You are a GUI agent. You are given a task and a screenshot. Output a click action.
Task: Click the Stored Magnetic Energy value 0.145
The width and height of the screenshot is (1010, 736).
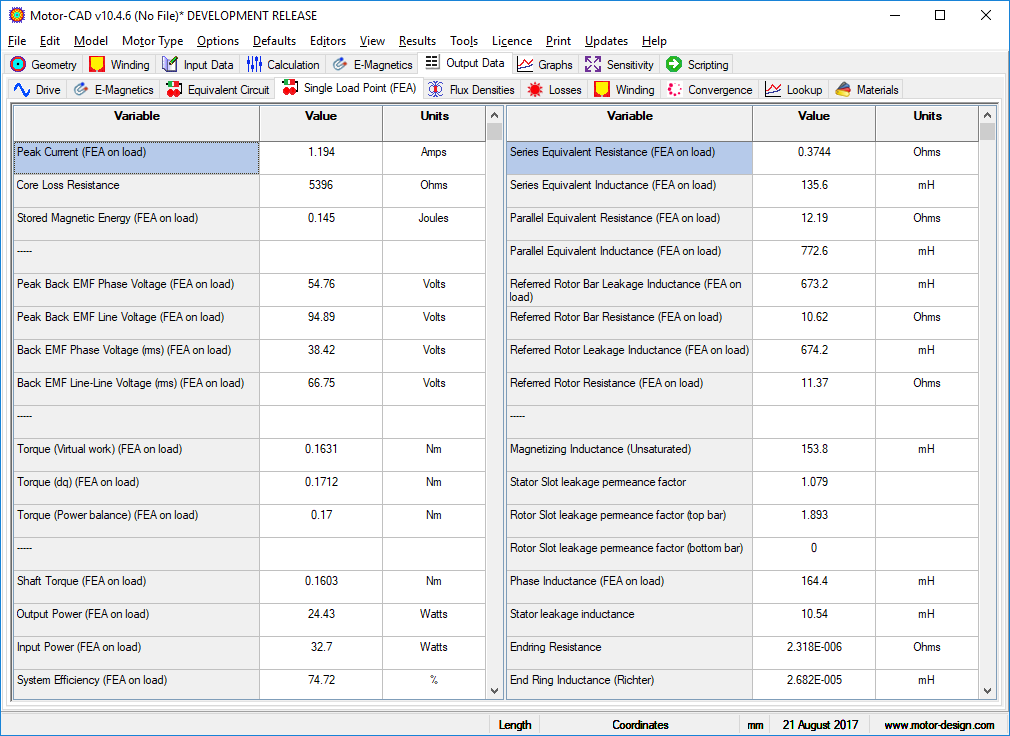coord(321,218)
